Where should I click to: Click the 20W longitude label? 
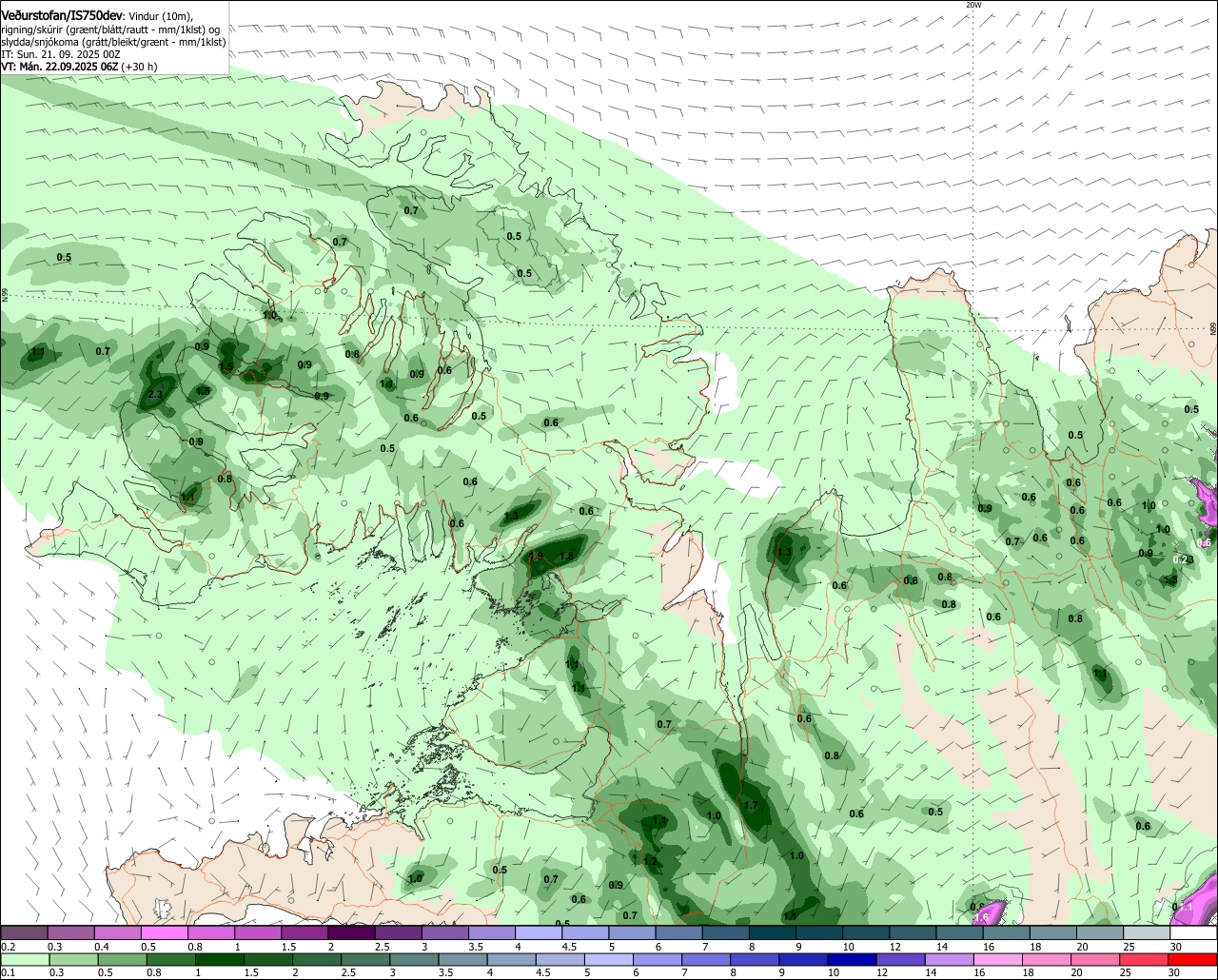click(x=972, y=5)
